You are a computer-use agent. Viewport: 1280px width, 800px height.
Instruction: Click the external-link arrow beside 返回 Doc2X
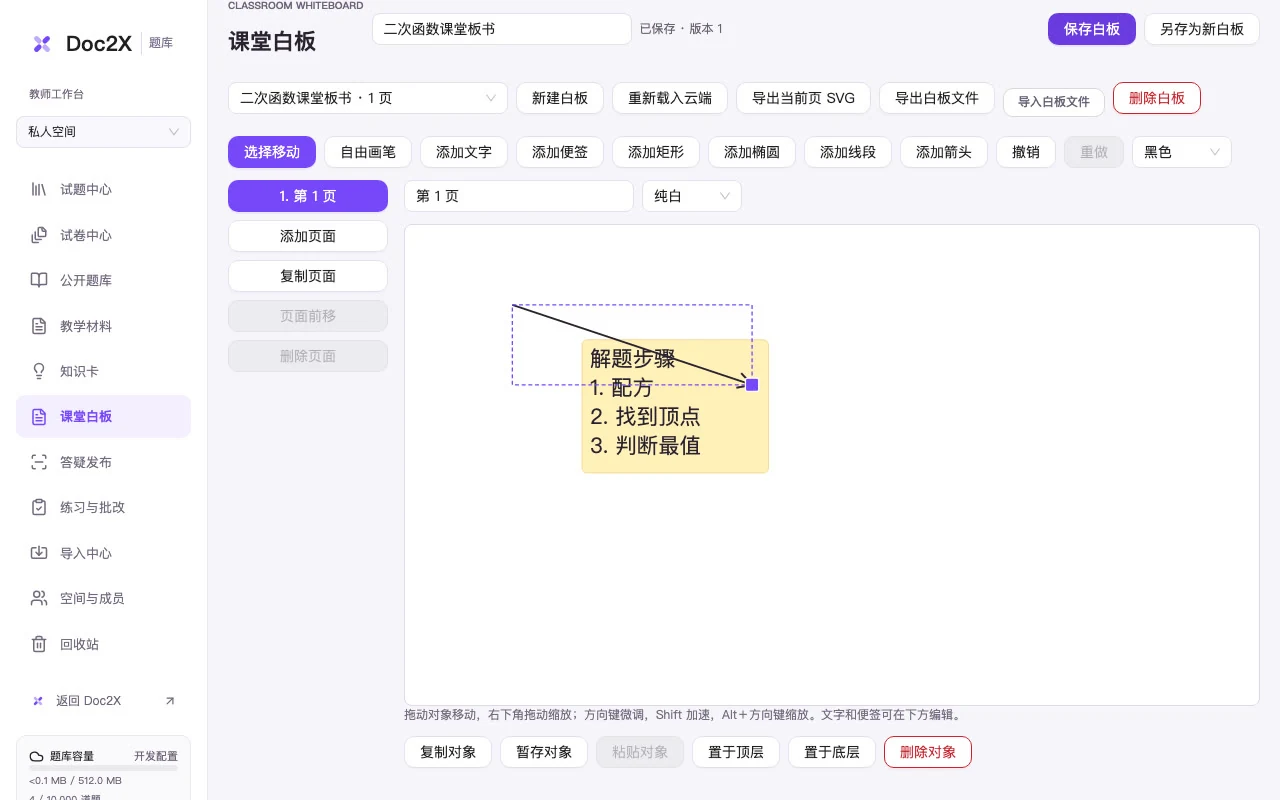(170, 701)
